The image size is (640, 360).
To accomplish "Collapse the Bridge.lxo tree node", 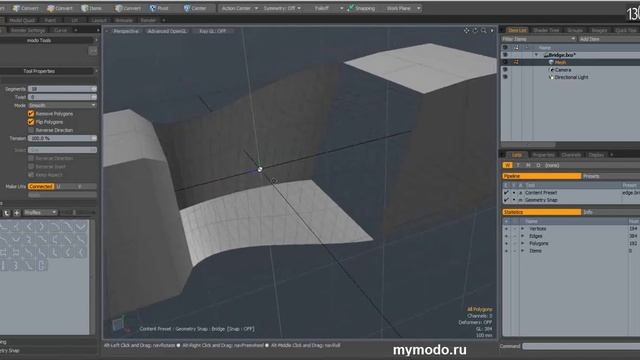I will point(536,55).
